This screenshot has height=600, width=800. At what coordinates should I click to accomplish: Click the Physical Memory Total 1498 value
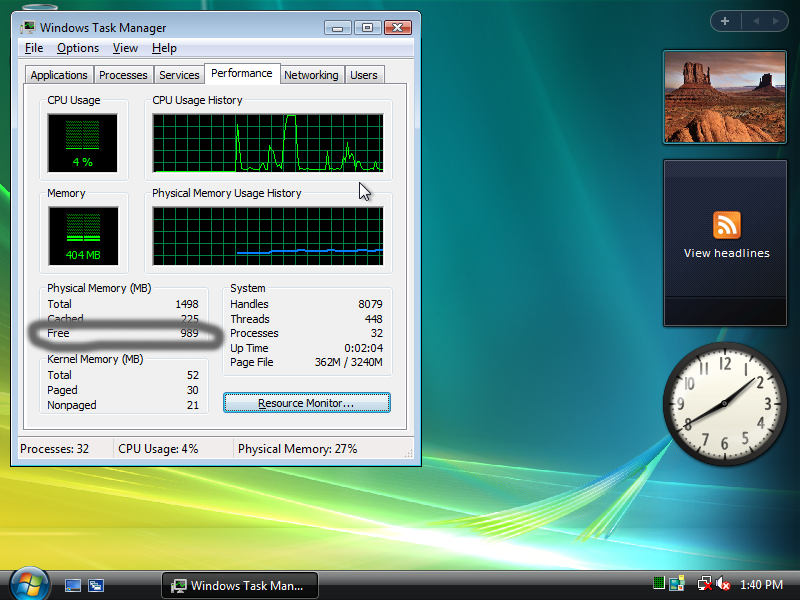187,304
